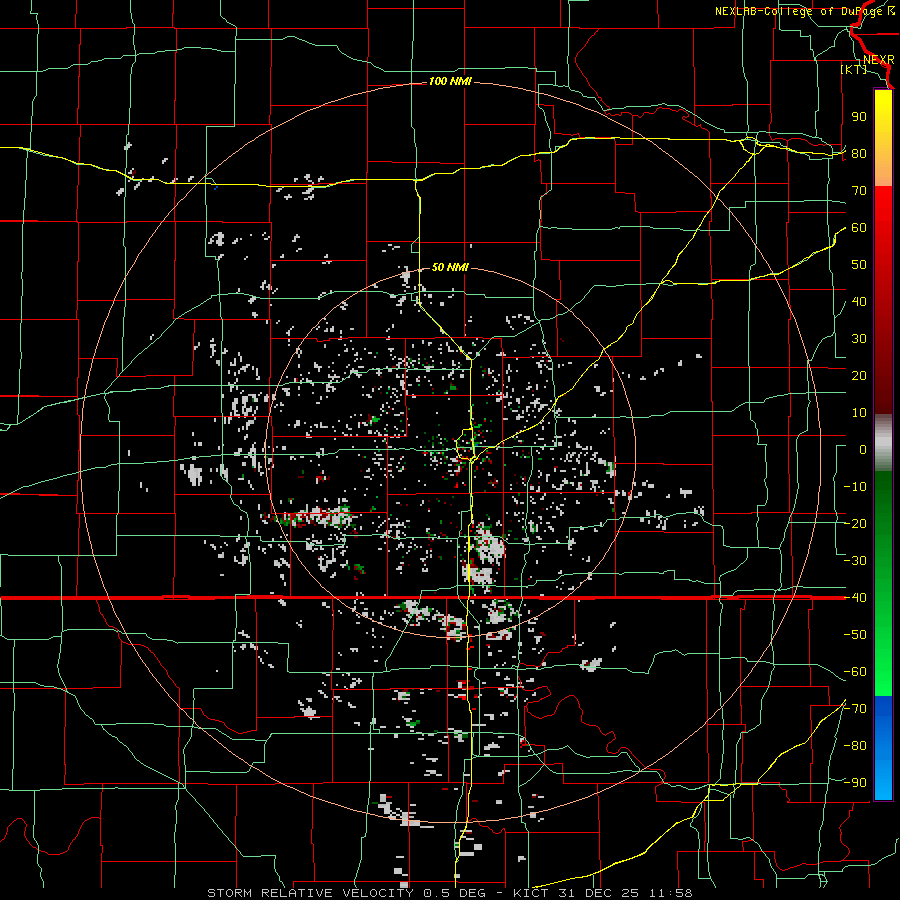Click the "60" value on the velocity scale
The width and height of the screenshot is (900, 900).
(859, 228)
